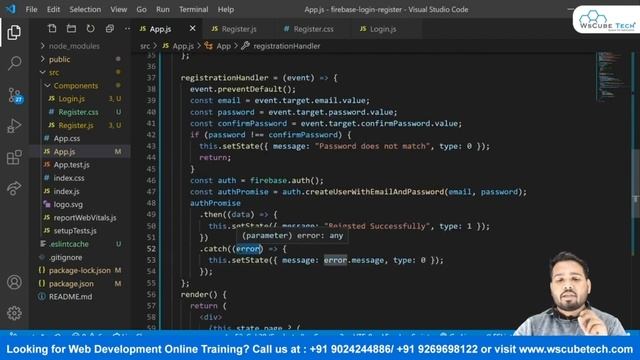Click 'event.preventDefault();' on line 38
Viewport: 640px width, 360px height.
243,89
